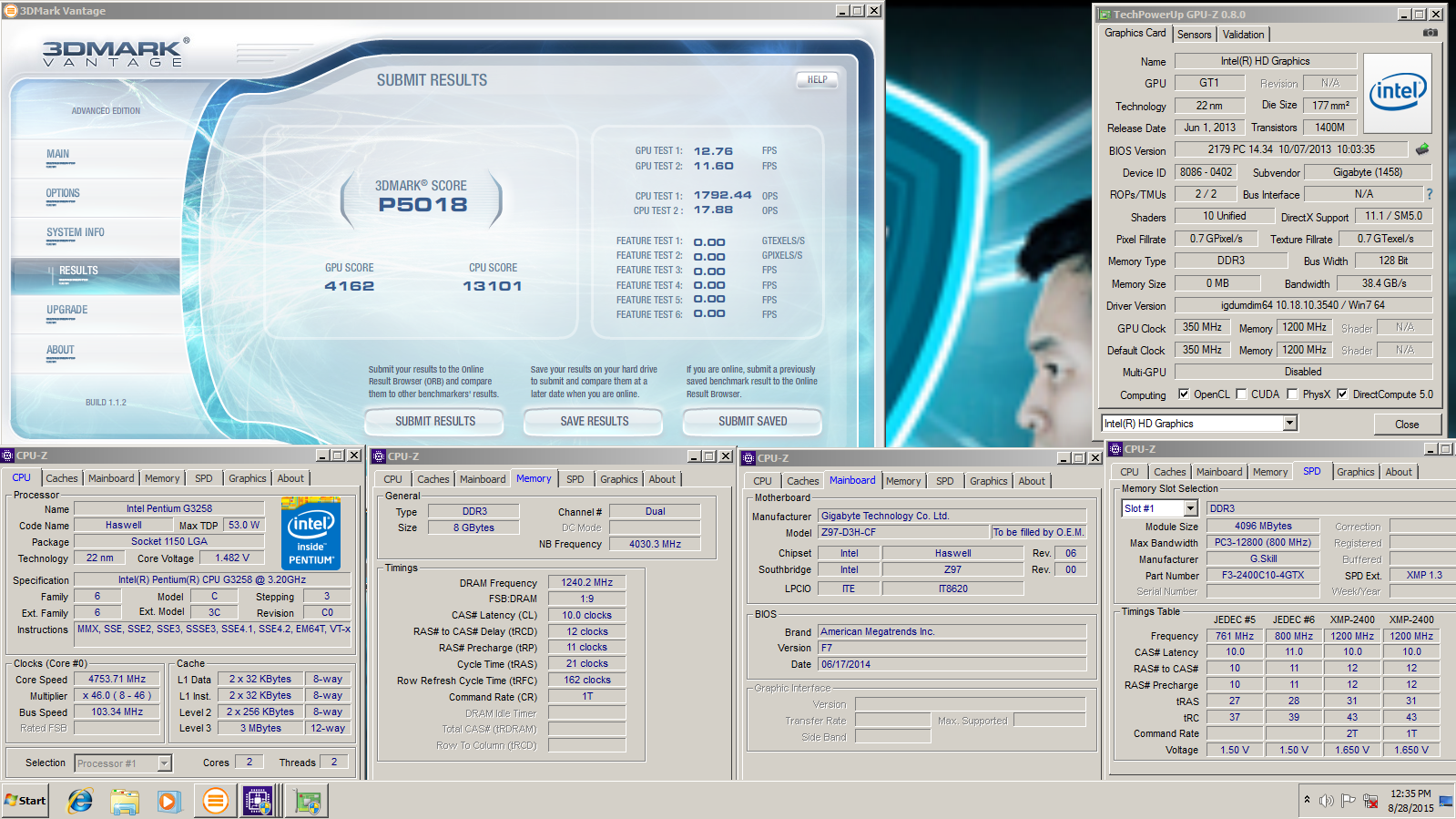Open MAIN section in 3DMark Vantage sidebar
Image resolution: width=1456 pixels, height=819 pixels.
[58, 155]
